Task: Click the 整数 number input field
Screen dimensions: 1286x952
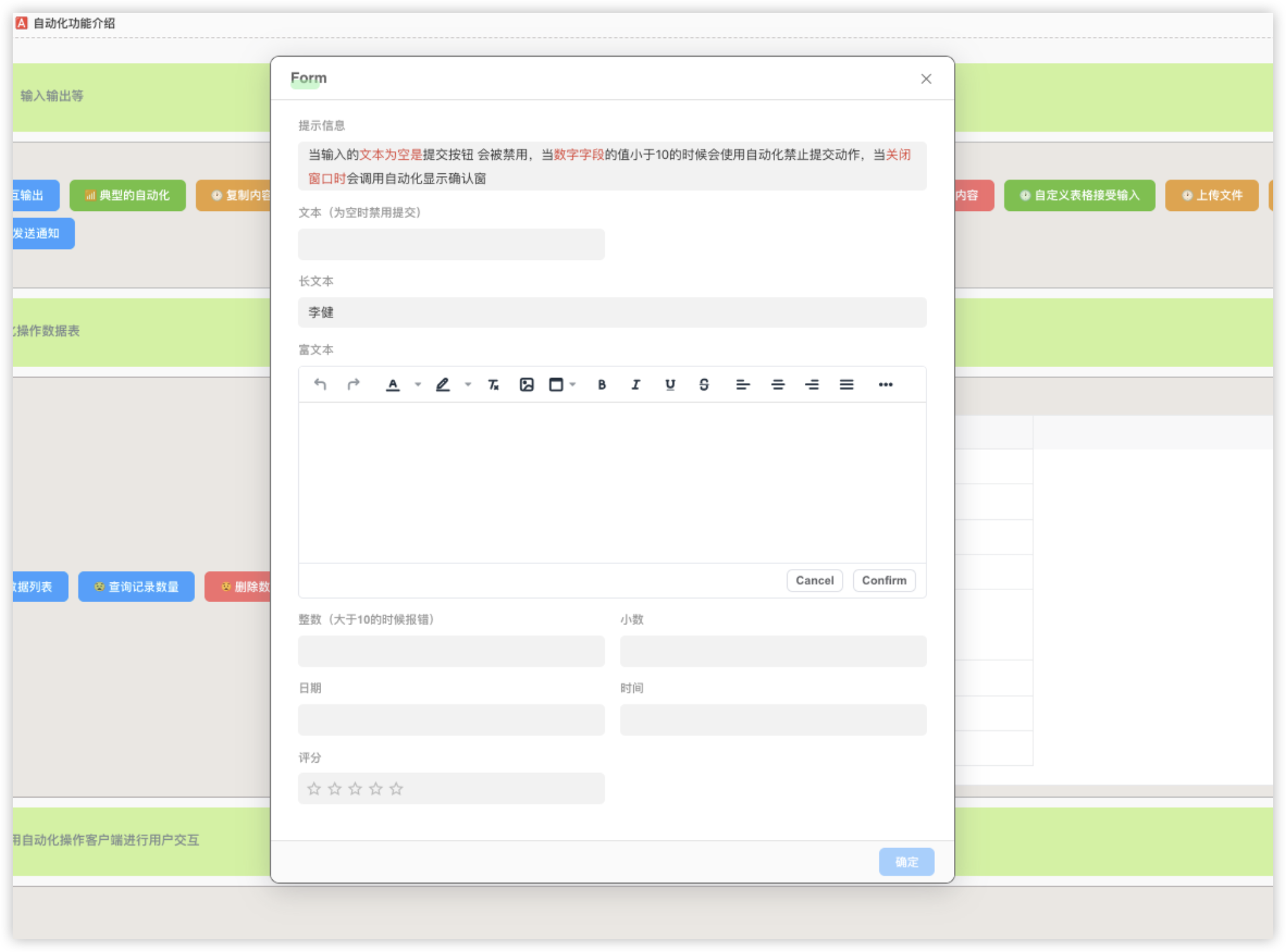Action: tap(451, 651)
